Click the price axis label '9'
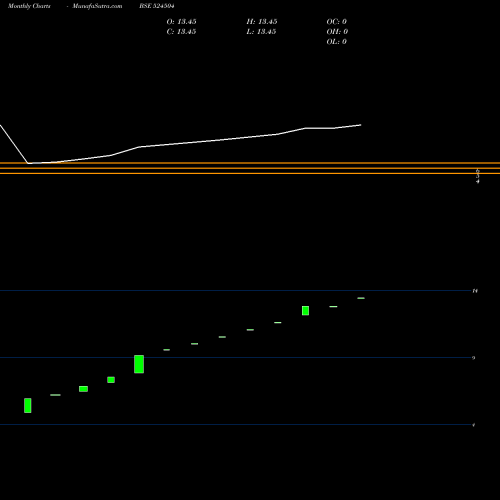Image resolution: width=500 pixels, height=500 pixels. [474, 358]
